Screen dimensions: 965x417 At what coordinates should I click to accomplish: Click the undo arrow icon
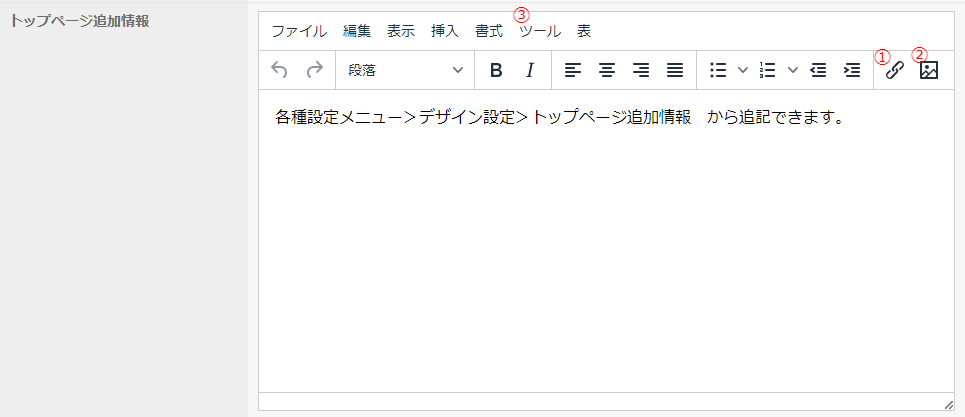pyautogui.click(x=280, y=70)
